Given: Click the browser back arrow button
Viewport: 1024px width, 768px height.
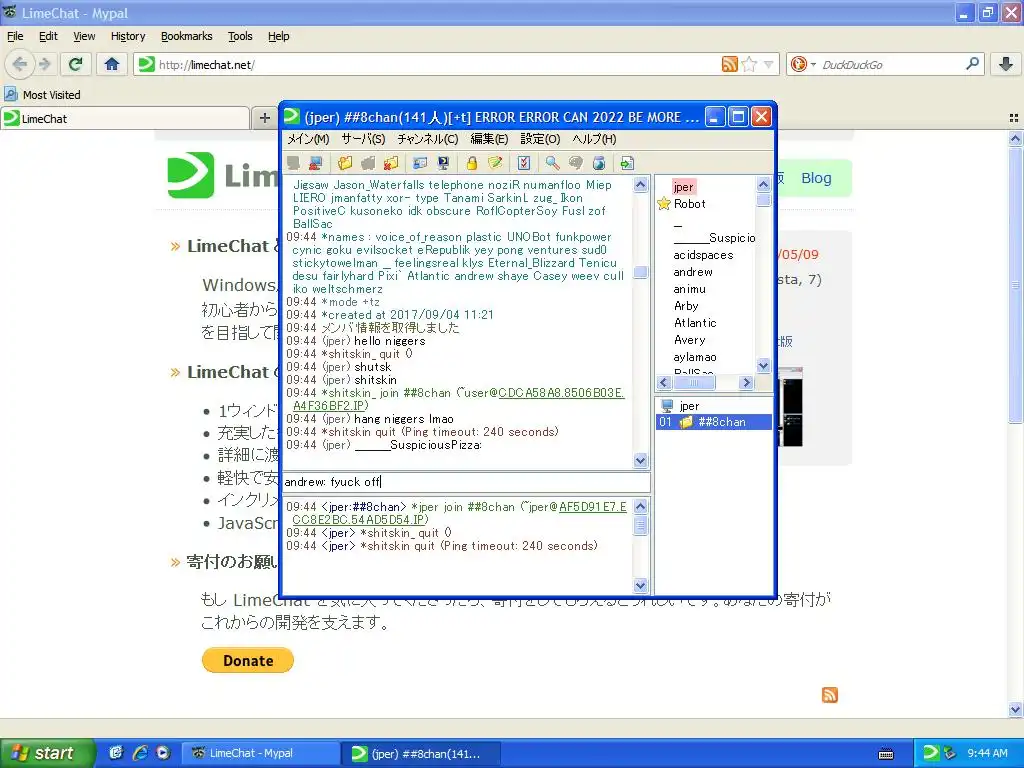Looking at the screenshot, I should click(20, 64).
